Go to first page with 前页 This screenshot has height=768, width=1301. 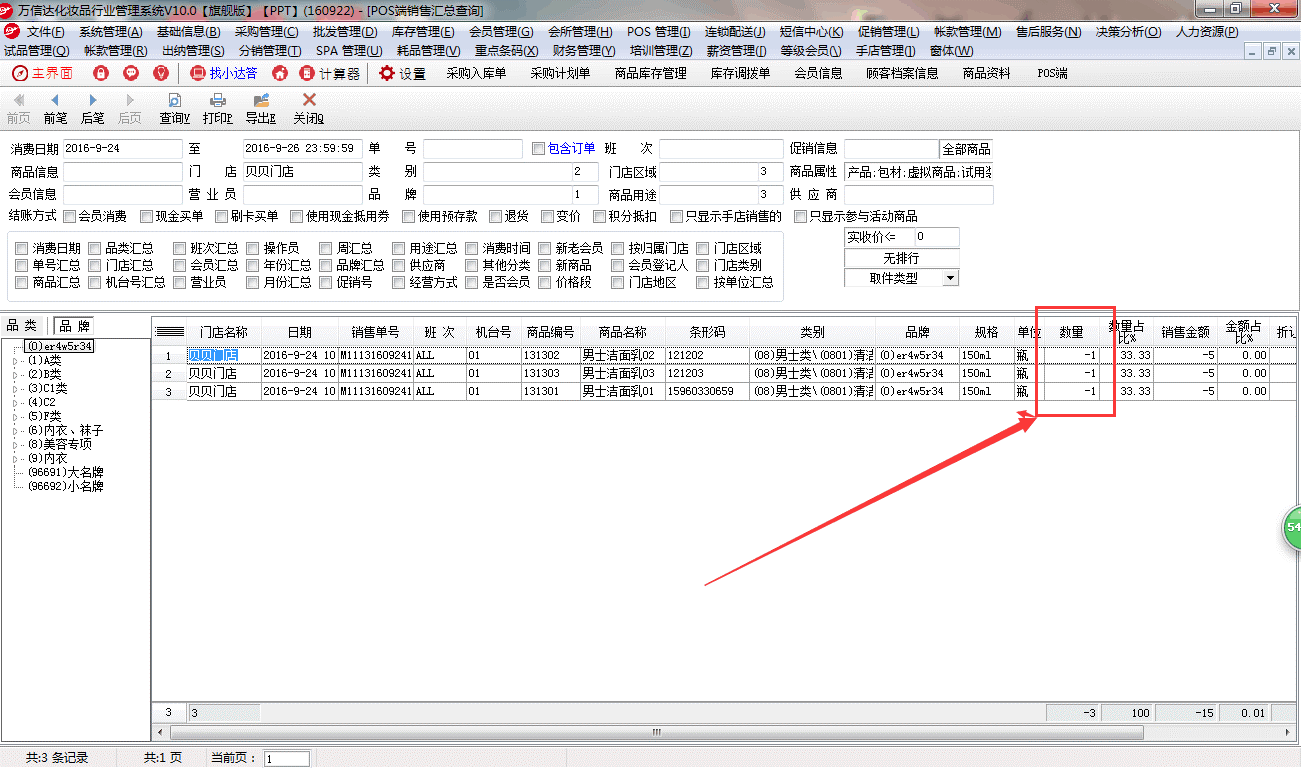[x=18, y=109]
